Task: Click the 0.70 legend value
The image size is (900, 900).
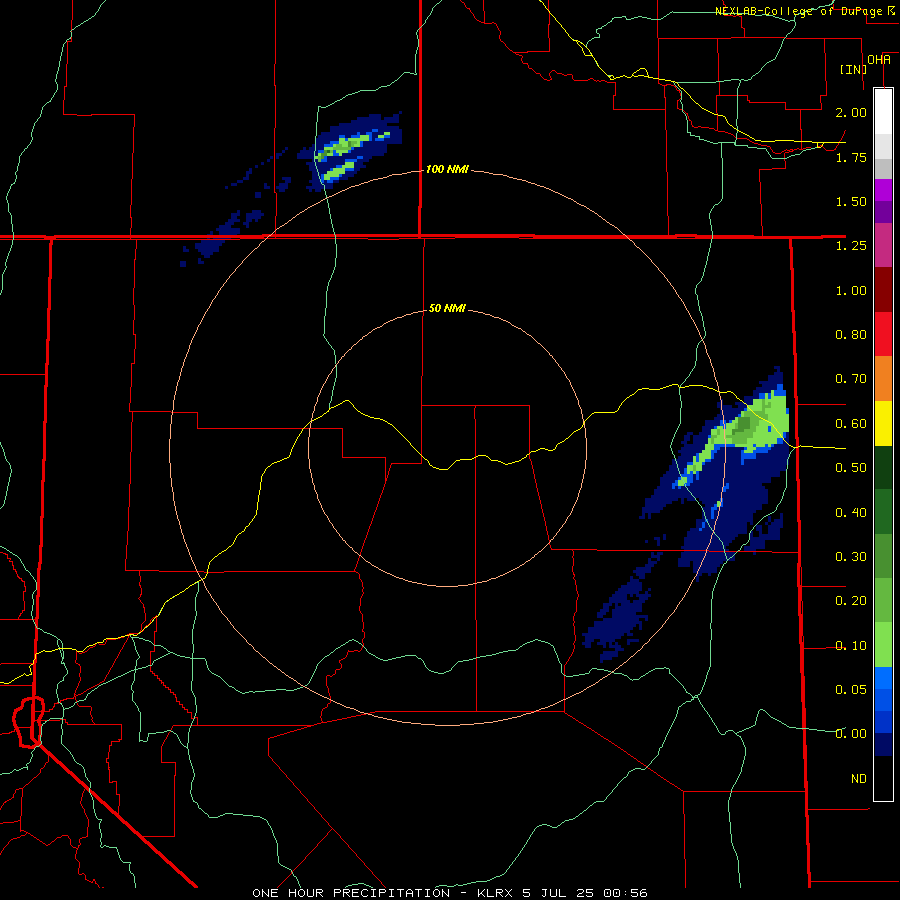Action: point(851,379)
